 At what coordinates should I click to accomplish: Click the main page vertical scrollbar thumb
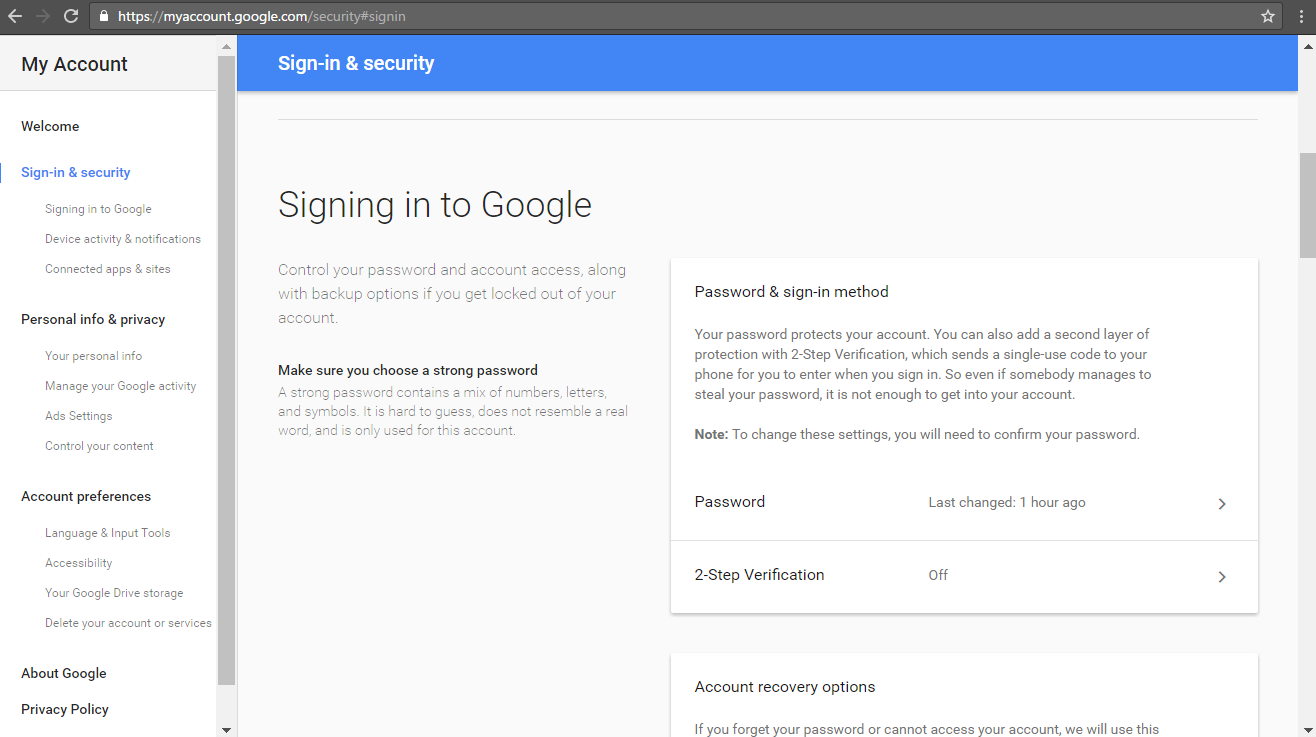point(1307,206)
